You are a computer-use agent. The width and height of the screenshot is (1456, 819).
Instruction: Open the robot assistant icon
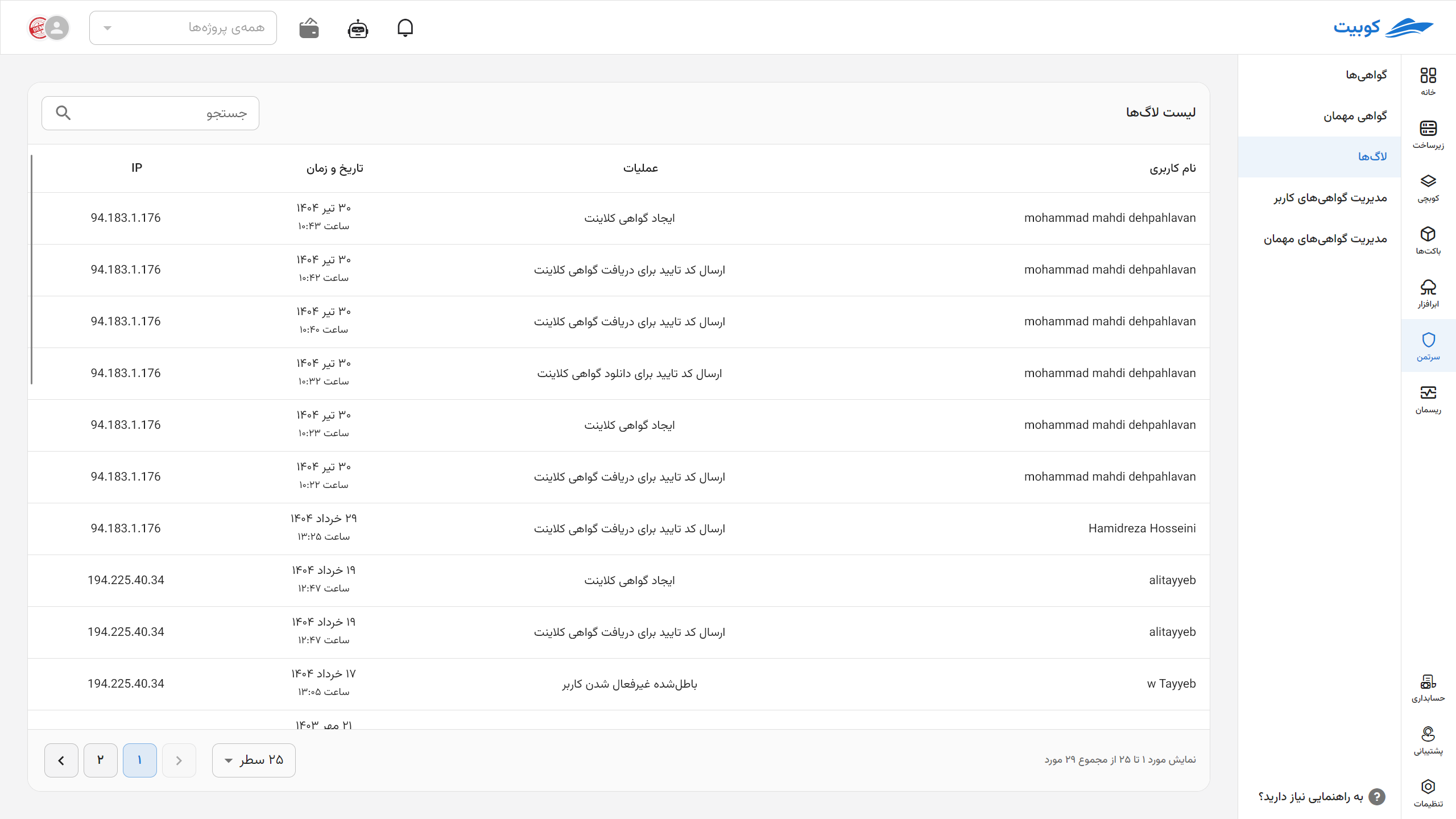pos(358,28)
